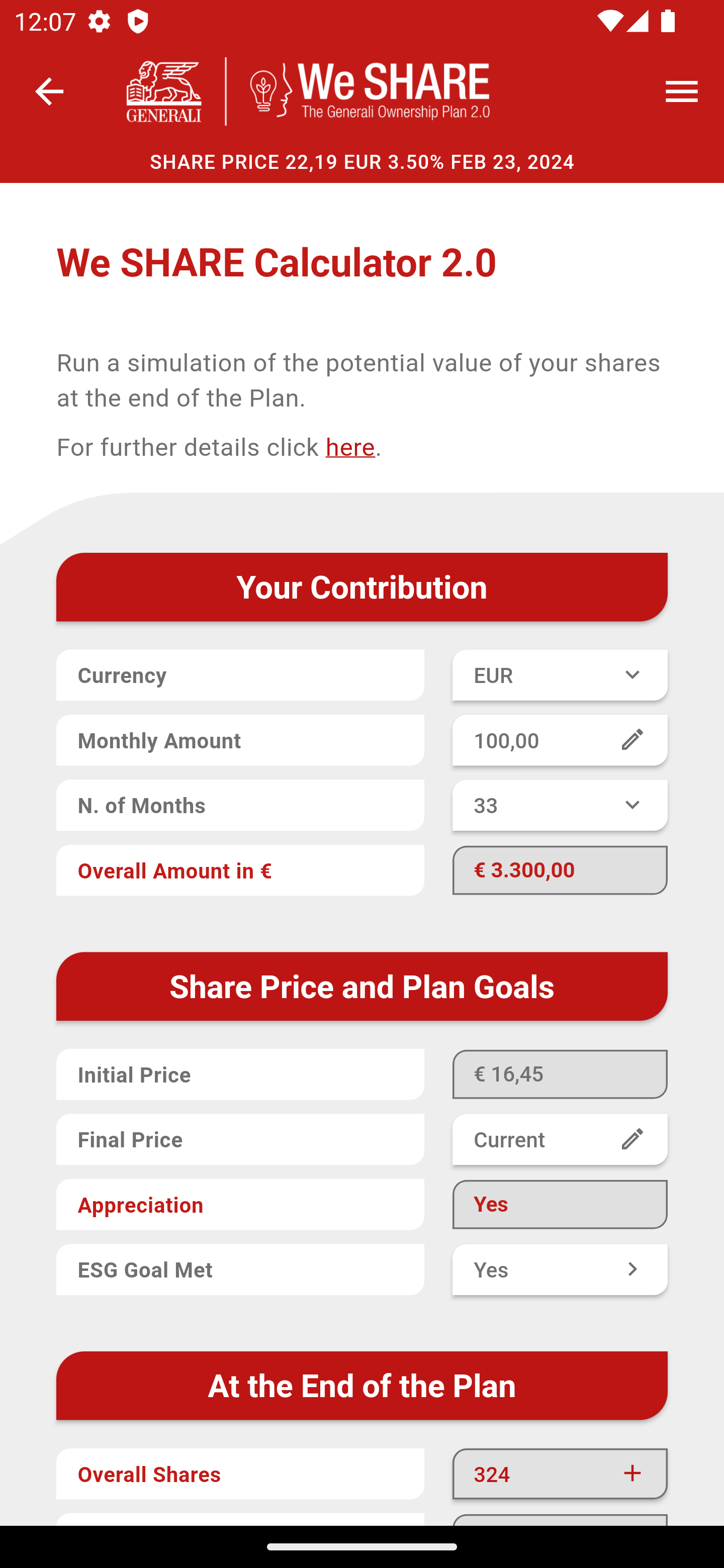Toggle the ESG Goal Met Yes selector
The width and height of the screenshot is (724, 1568).
point(559,1270)
